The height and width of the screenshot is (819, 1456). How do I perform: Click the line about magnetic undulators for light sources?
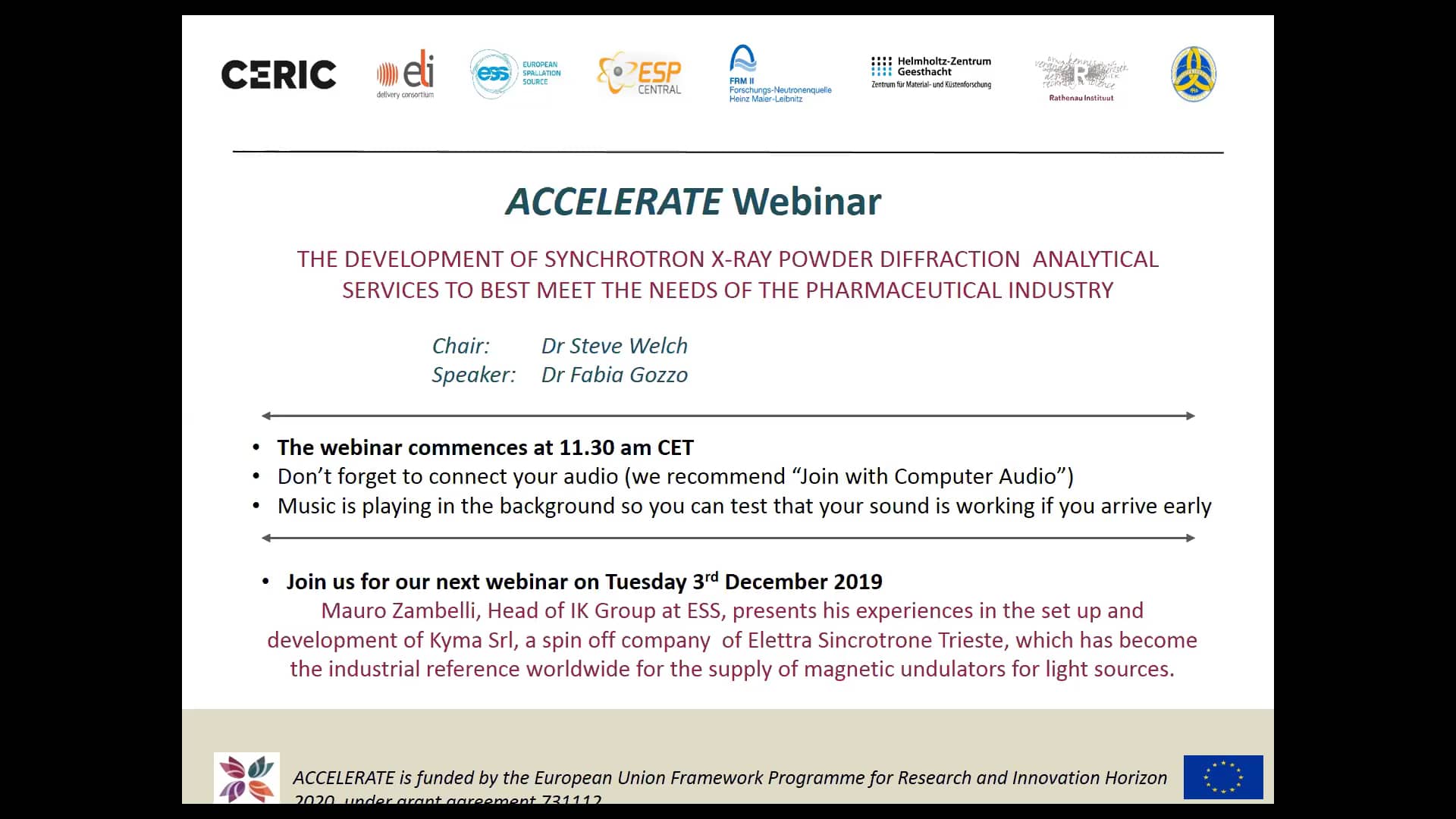732,669
